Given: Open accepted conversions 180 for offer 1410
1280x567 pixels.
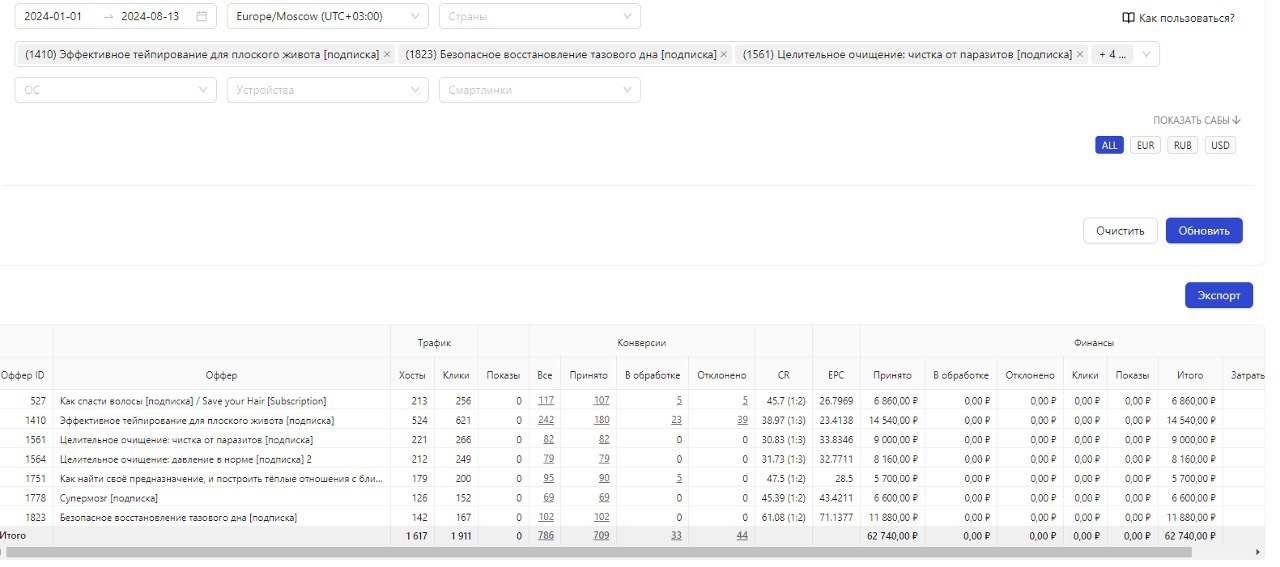Looking at the screenshot, I should (x=600, y=420).
